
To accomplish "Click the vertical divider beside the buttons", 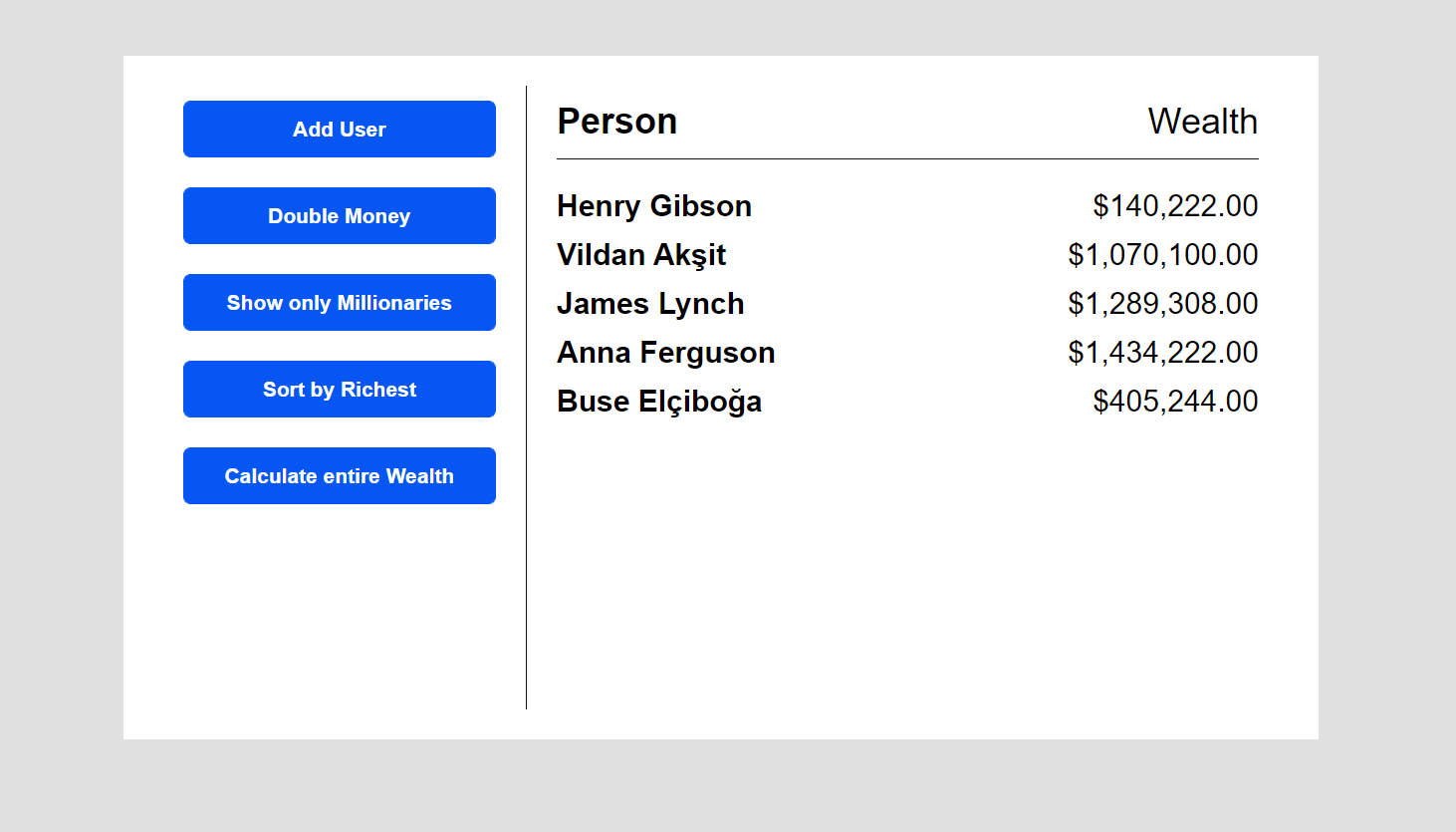I will (x=527, y=399).
